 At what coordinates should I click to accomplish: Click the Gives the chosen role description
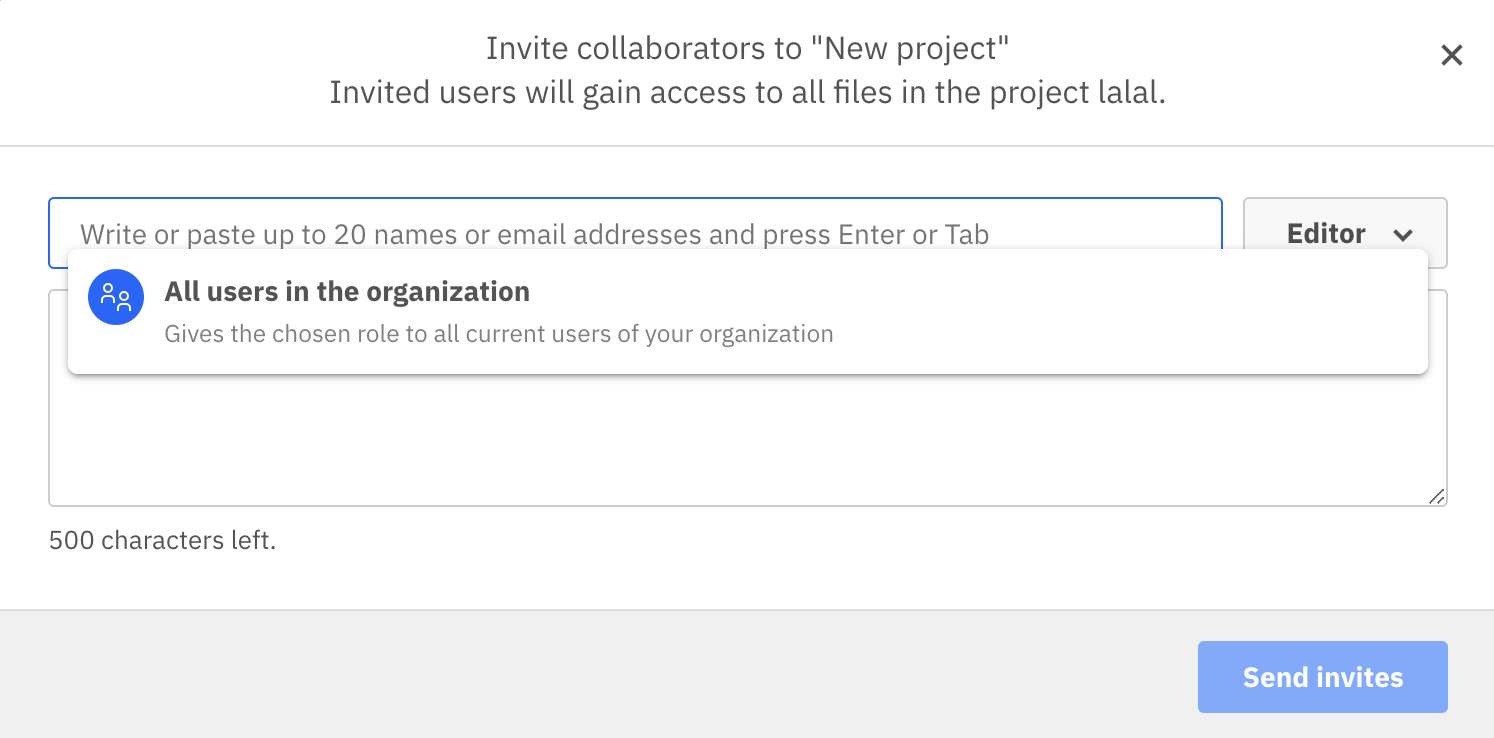pos(497,333)
